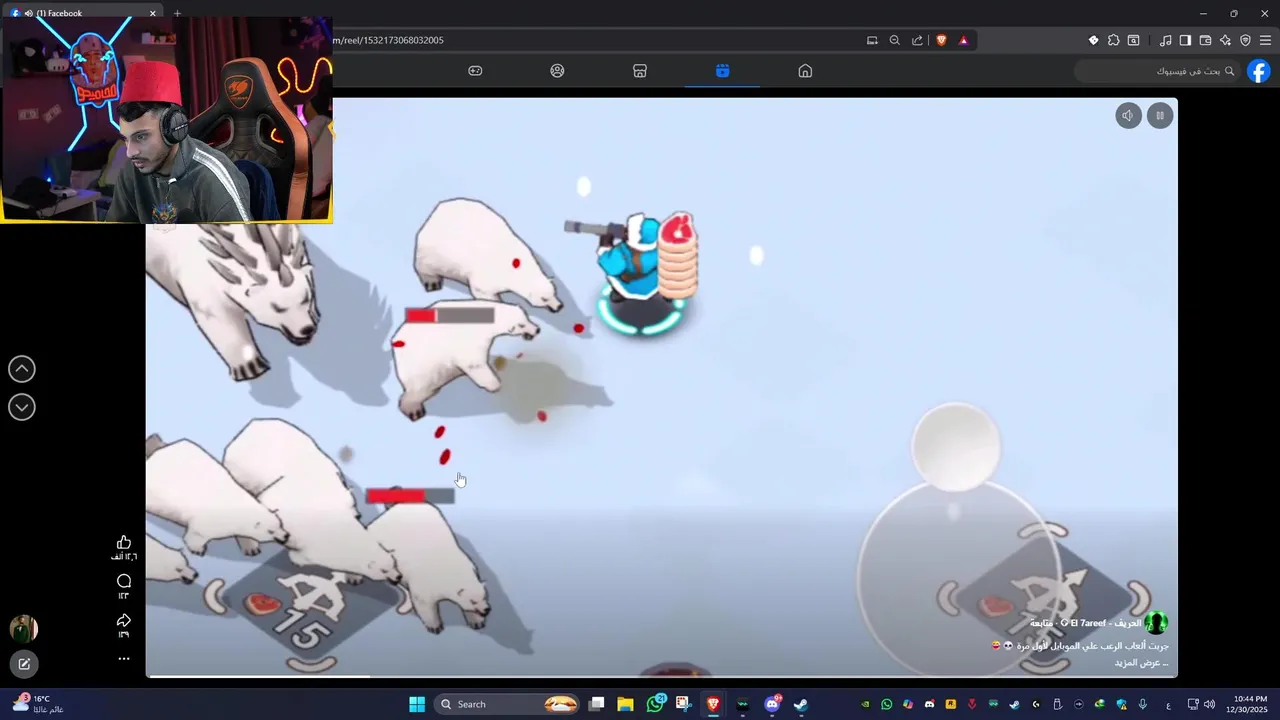Open the El 7areef page avatar on reel
Screen dimensions: 1280x720
tap(1156, 623)
